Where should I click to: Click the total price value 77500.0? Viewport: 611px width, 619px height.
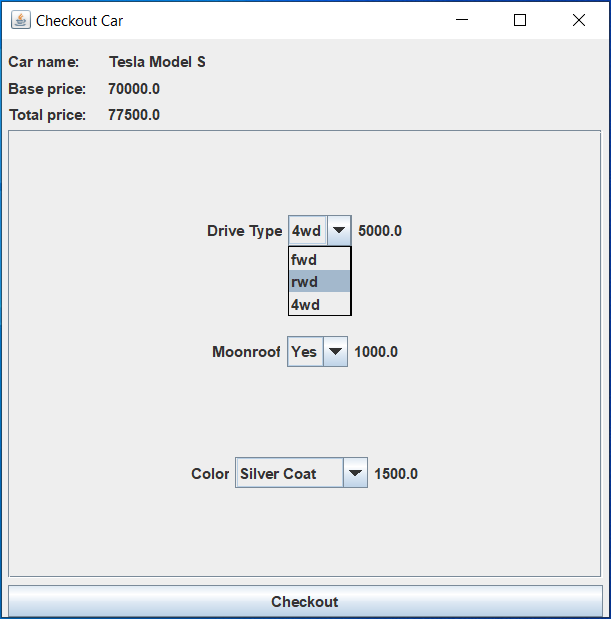[x=134, y=115]
